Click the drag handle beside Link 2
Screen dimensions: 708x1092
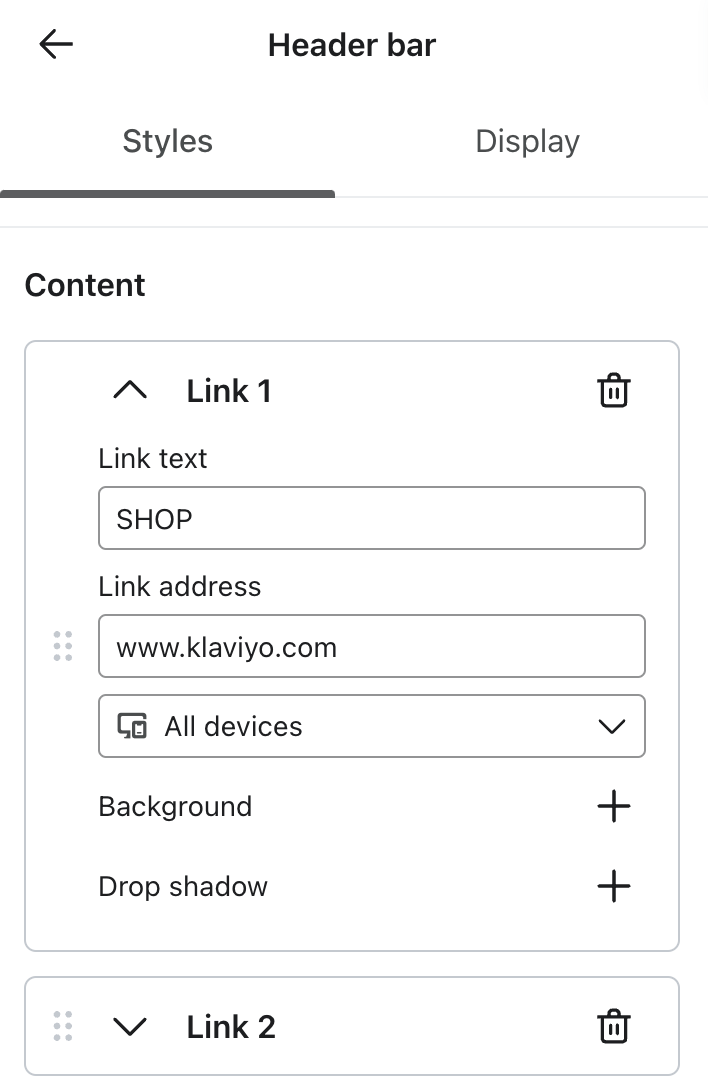[x=63, y=1026]
